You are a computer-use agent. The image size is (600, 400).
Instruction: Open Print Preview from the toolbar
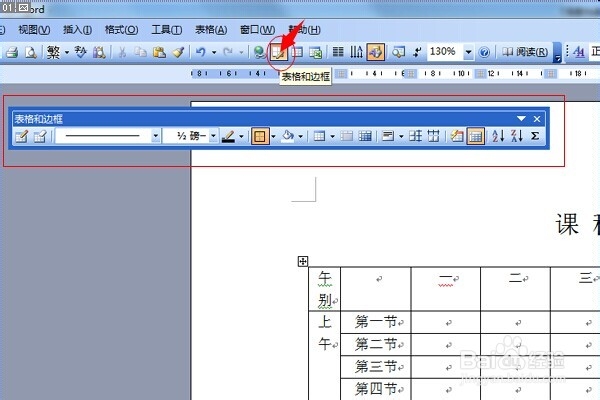tap(31, 52)
